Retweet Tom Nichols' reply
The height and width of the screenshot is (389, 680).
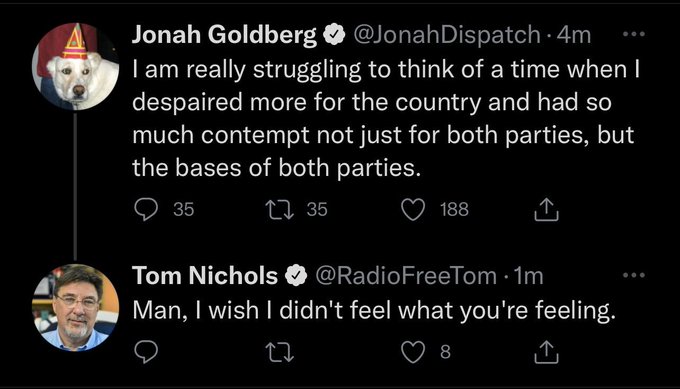click(280, 352)
